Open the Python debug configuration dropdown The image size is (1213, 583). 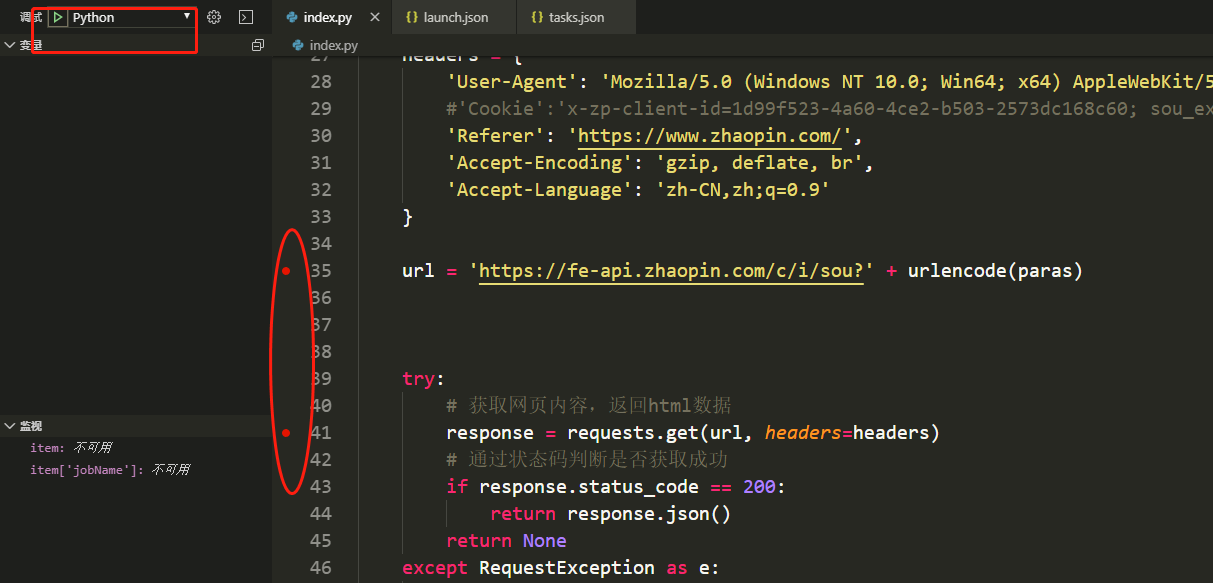pos(131,17)
